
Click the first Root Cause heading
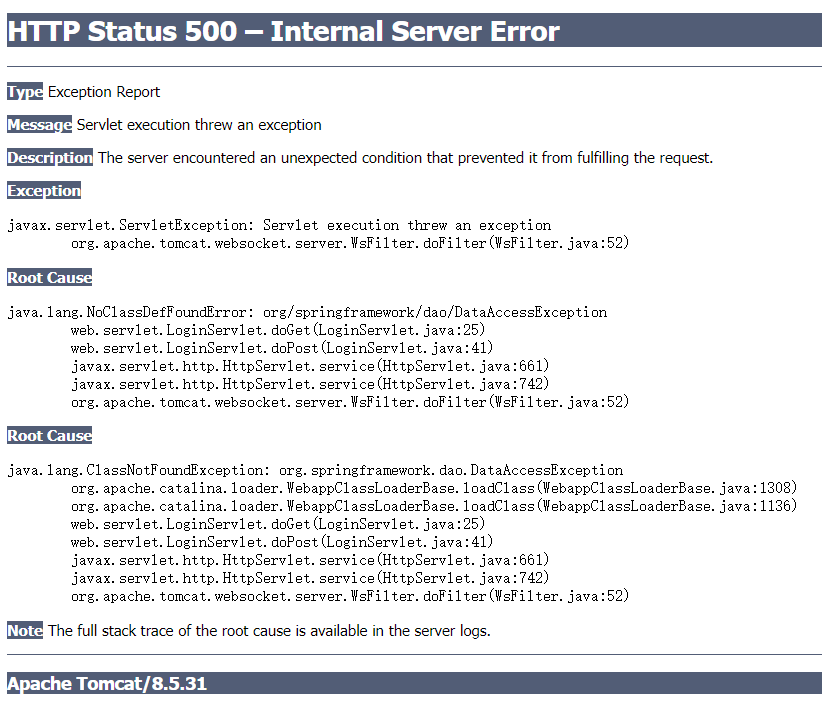click(49, 277)
